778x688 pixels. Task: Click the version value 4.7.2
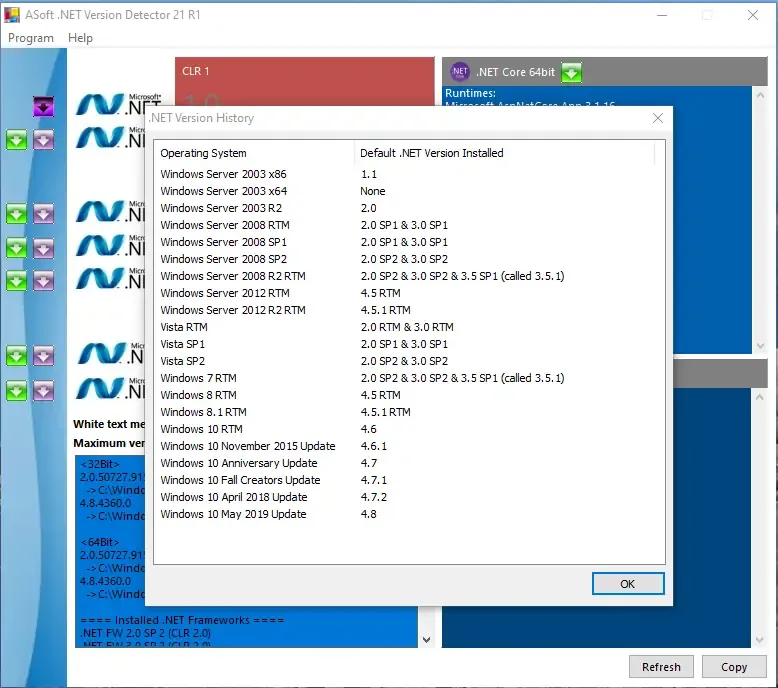click(374, 497)
